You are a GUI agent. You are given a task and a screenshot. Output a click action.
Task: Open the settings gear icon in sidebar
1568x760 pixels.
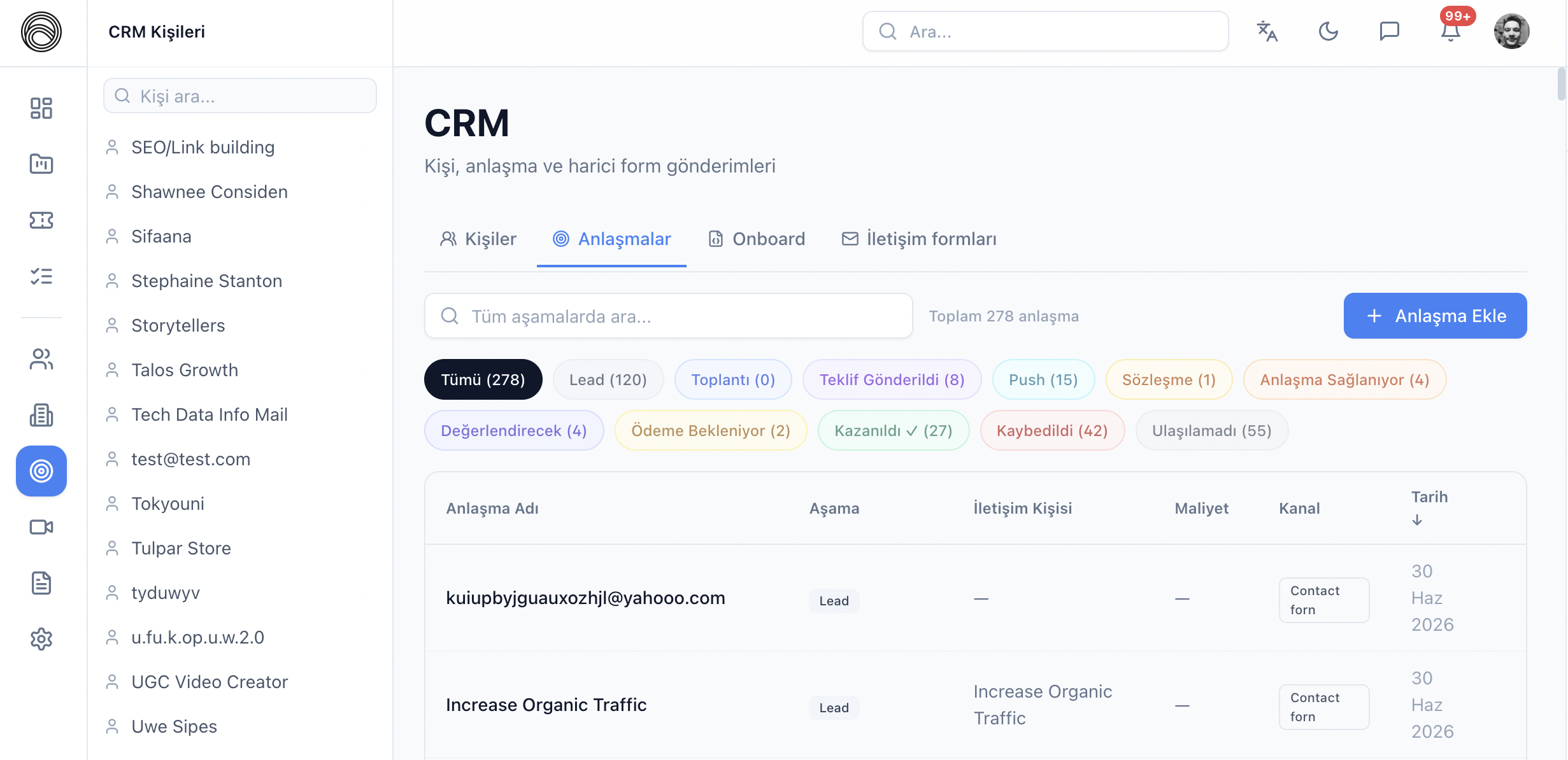tap(41, 639)
